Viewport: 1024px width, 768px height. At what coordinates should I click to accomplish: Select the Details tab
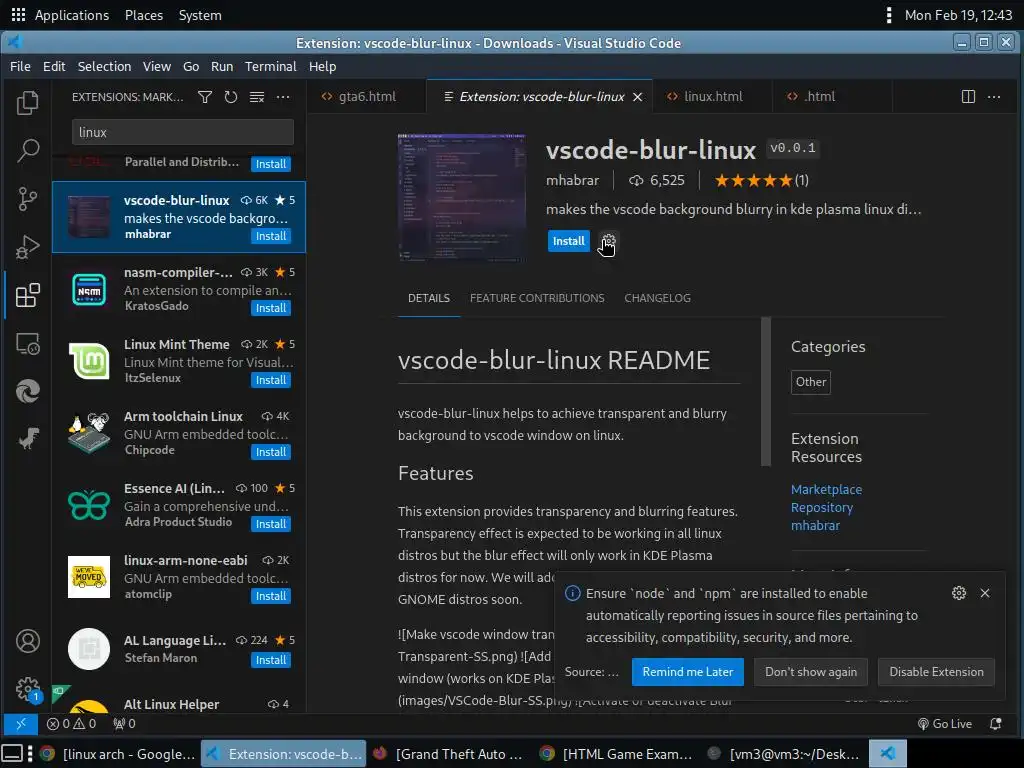click(429, 298)
